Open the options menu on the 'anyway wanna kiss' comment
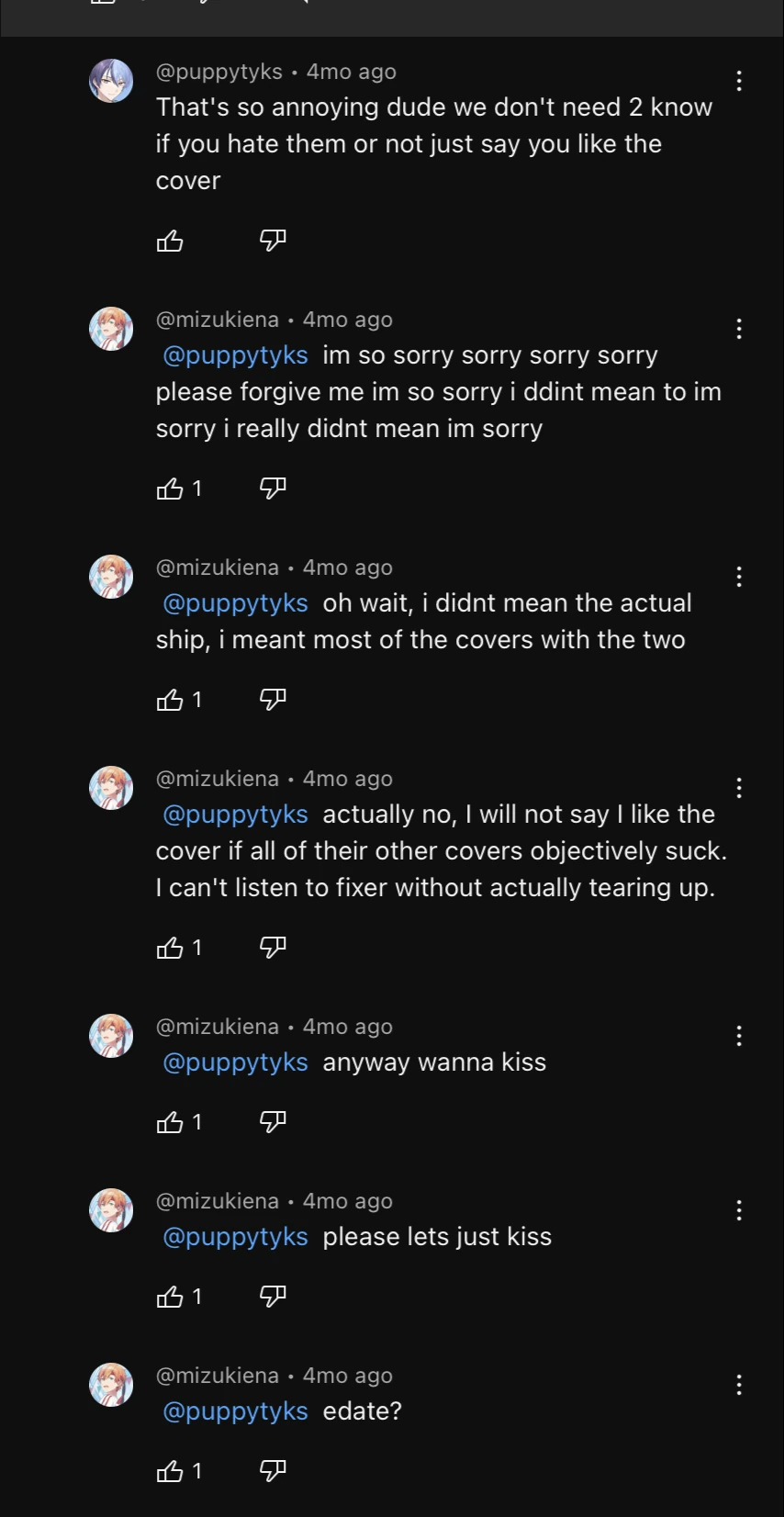The height and width of the screenshot is (1517, 784). 739,1036
